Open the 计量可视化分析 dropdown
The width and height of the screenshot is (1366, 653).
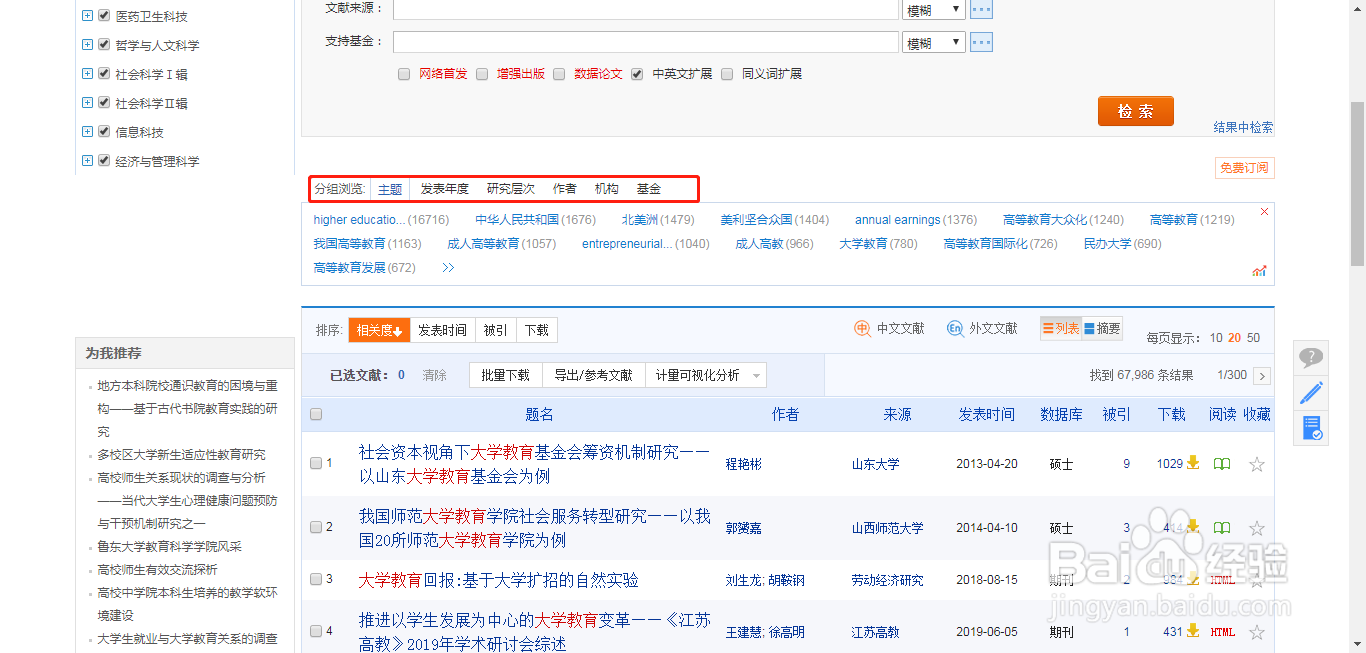point(706,375)
